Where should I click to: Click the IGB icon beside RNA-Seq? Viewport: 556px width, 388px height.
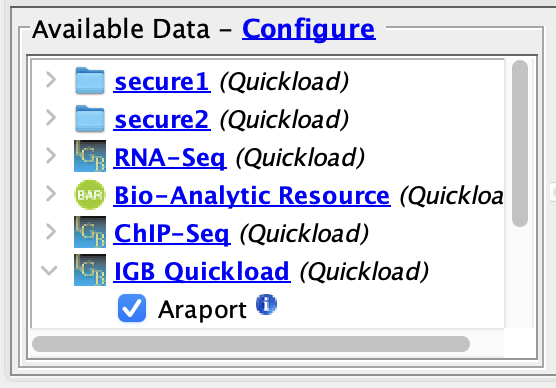point(90,156)
